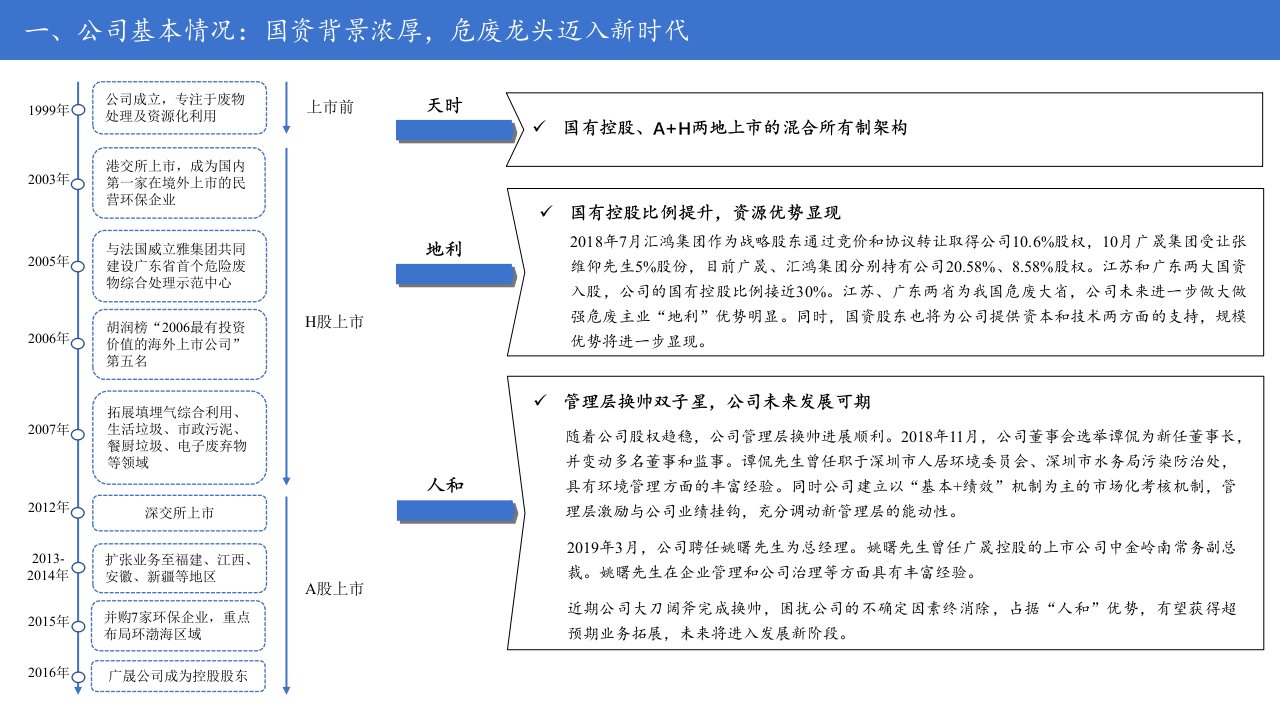Click the 地利 heading

pos(445,249)
